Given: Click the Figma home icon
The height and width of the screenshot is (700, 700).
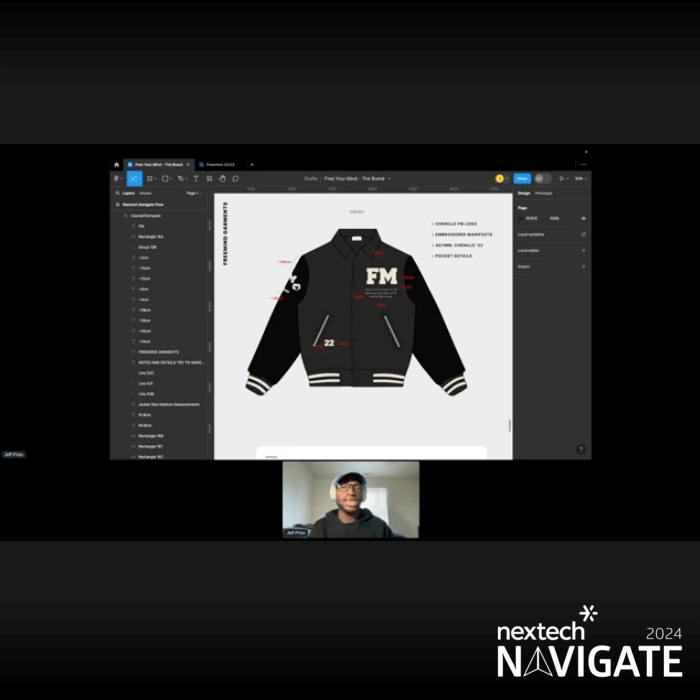Looking at the screenshot, I should 116,164.
